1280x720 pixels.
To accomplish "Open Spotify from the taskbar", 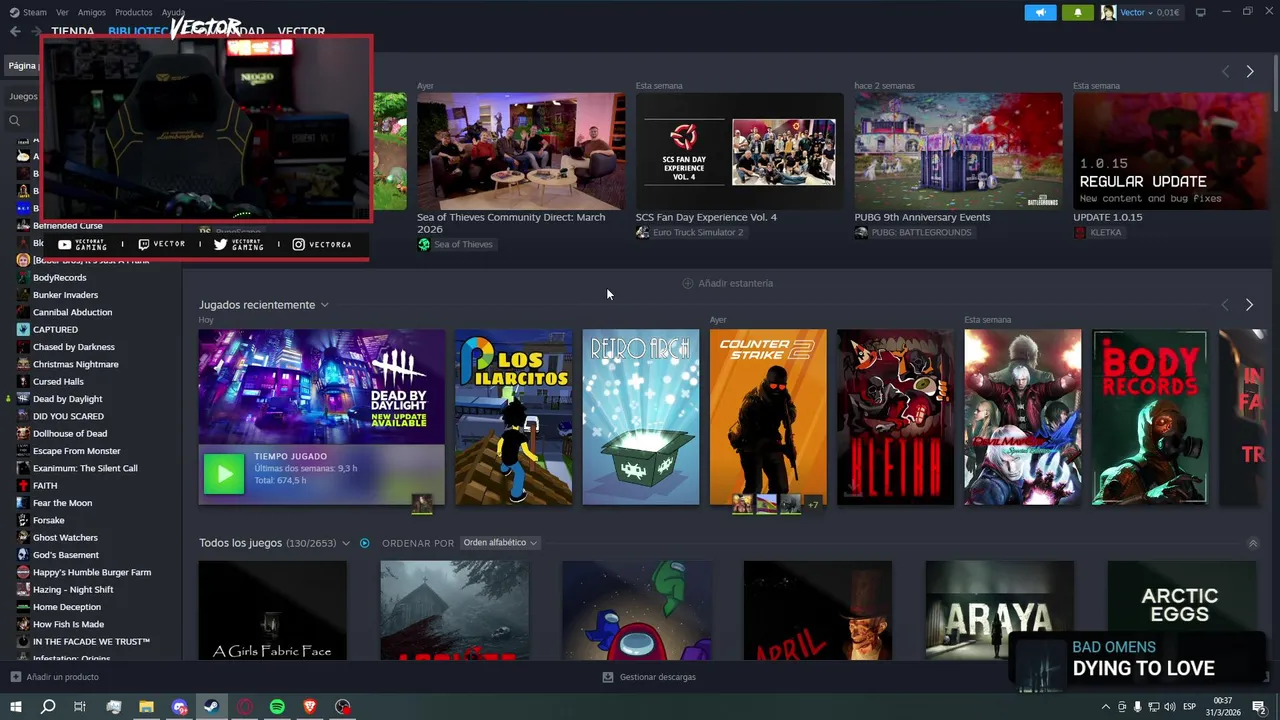I will [277, 707].
